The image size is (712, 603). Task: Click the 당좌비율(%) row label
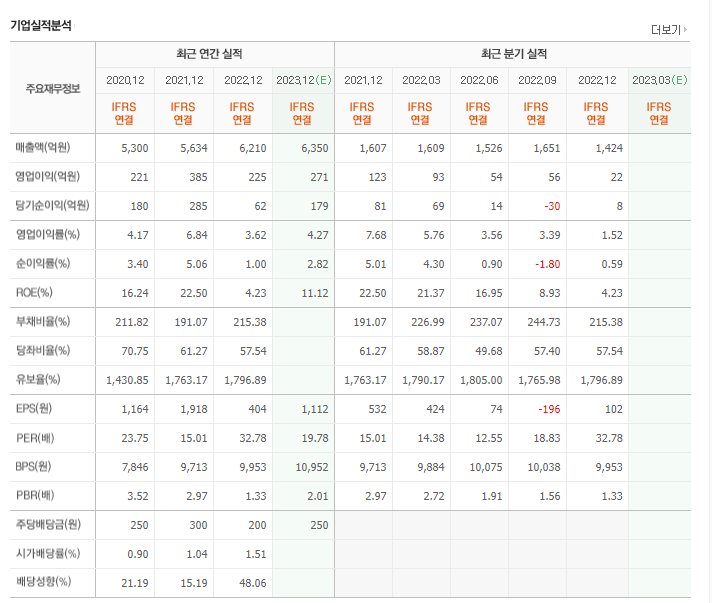43,351
